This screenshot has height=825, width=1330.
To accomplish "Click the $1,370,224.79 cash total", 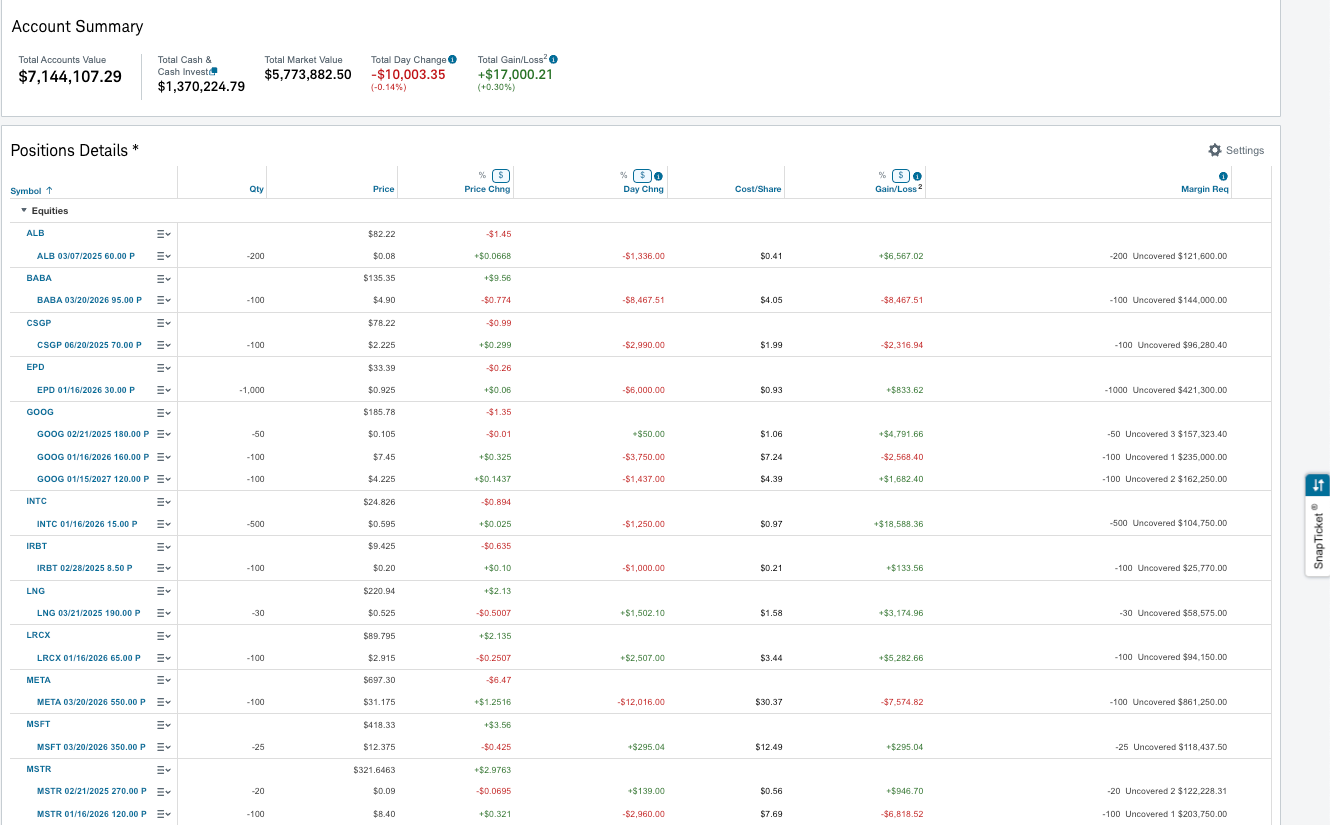I will (x=201, y=87).
